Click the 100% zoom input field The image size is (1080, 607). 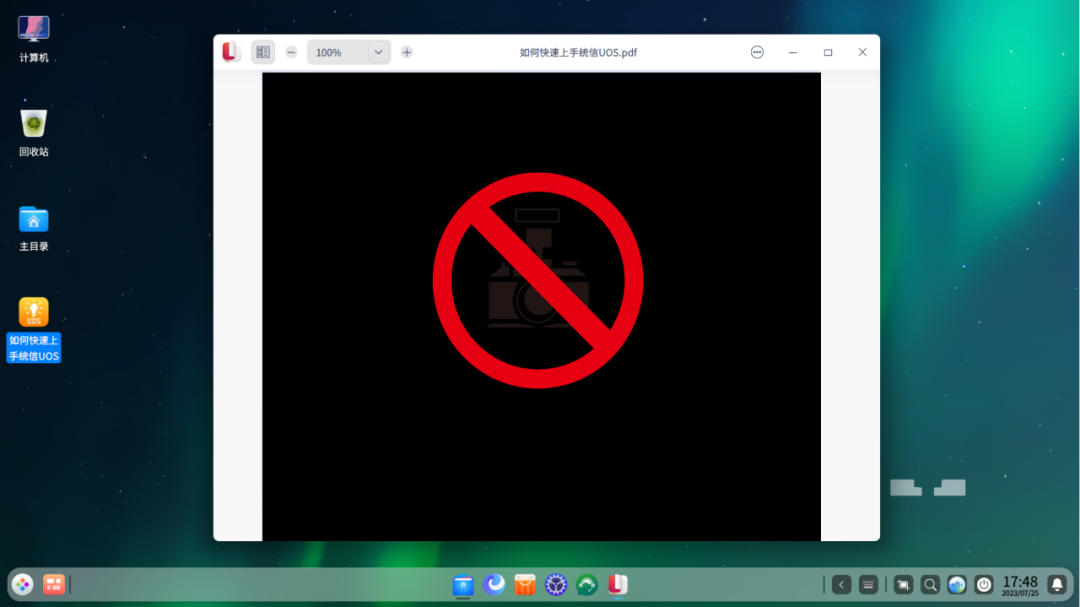pos(338,52)
